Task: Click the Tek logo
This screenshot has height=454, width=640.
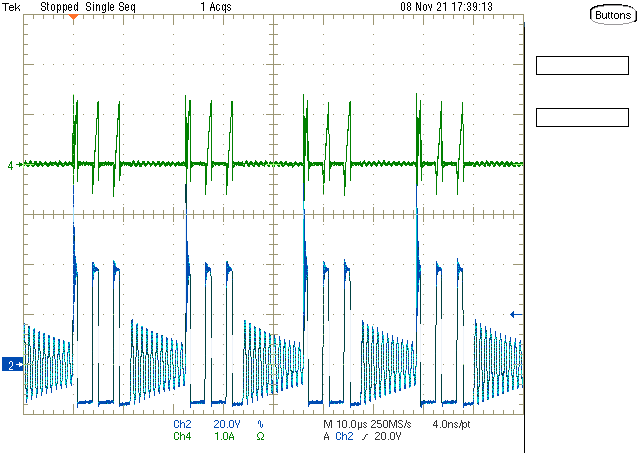Action: coord(12,6)
